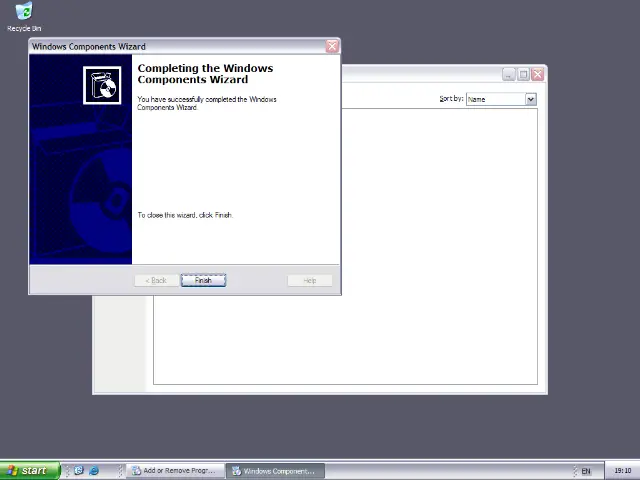Launch Internet Explorer from Quick Launch
The width and height of the screenshot is (640, 480).
click(94, 471)
